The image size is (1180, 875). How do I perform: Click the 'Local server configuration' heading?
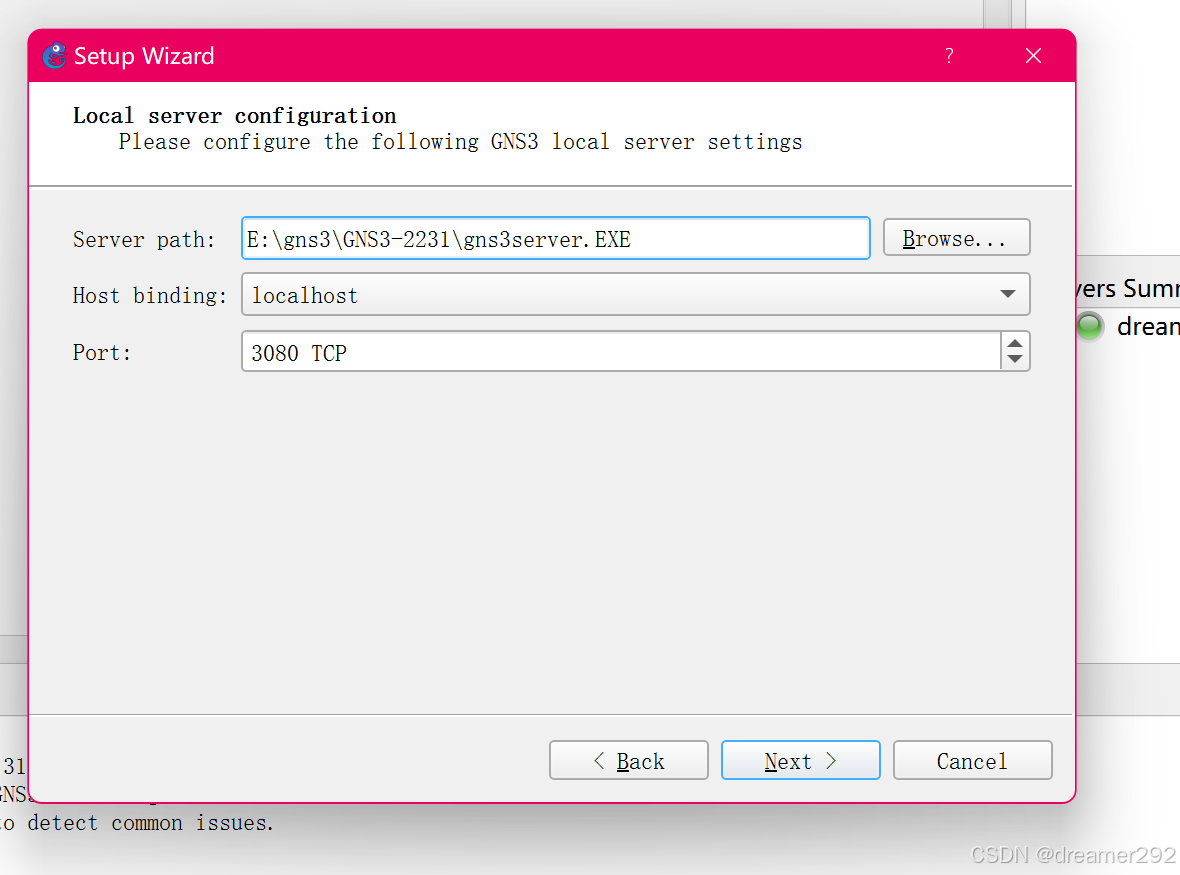234,116
